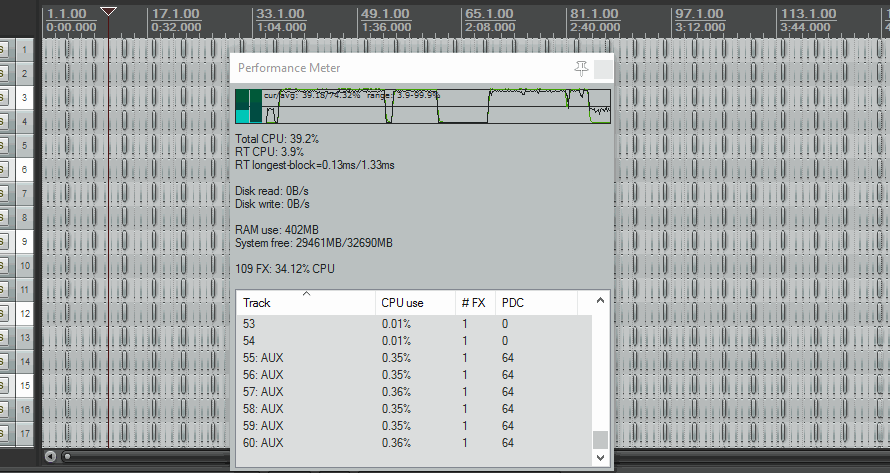The image size is (890, 473).
Task: Select the 57: AUX row
Action: point(414,392)
